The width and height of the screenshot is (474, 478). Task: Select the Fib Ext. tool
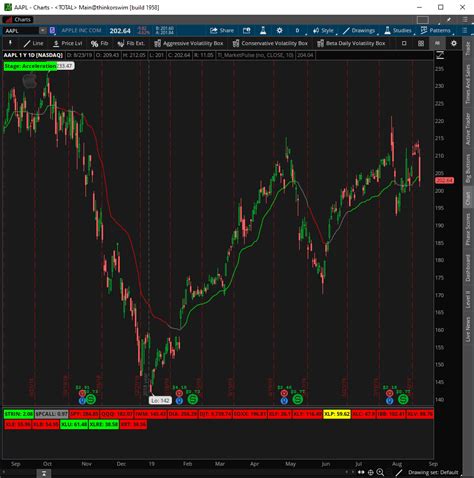tap(131, 43)
